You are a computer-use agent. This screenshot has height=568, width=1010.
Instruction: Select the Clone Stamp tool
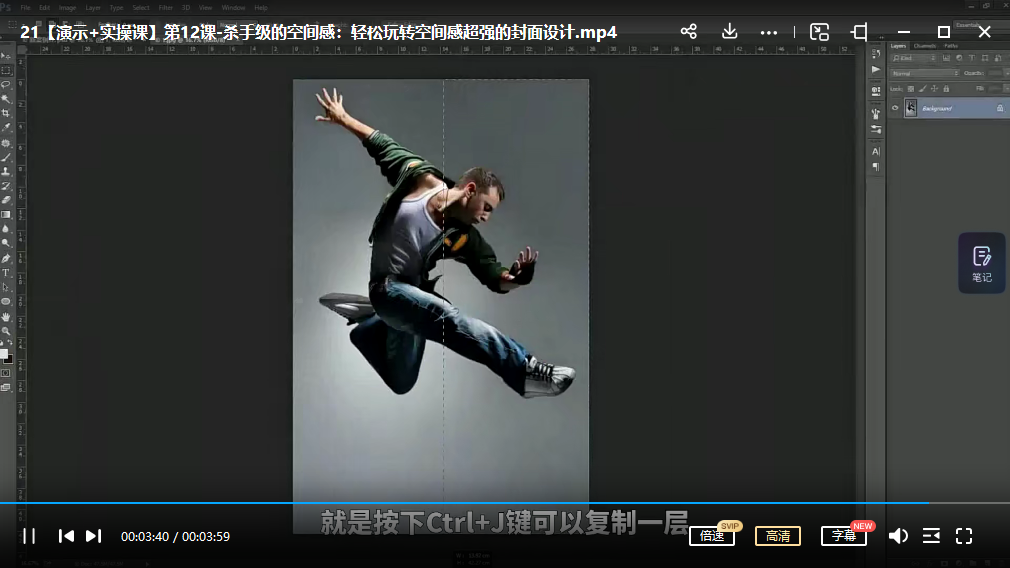[6, 171]
